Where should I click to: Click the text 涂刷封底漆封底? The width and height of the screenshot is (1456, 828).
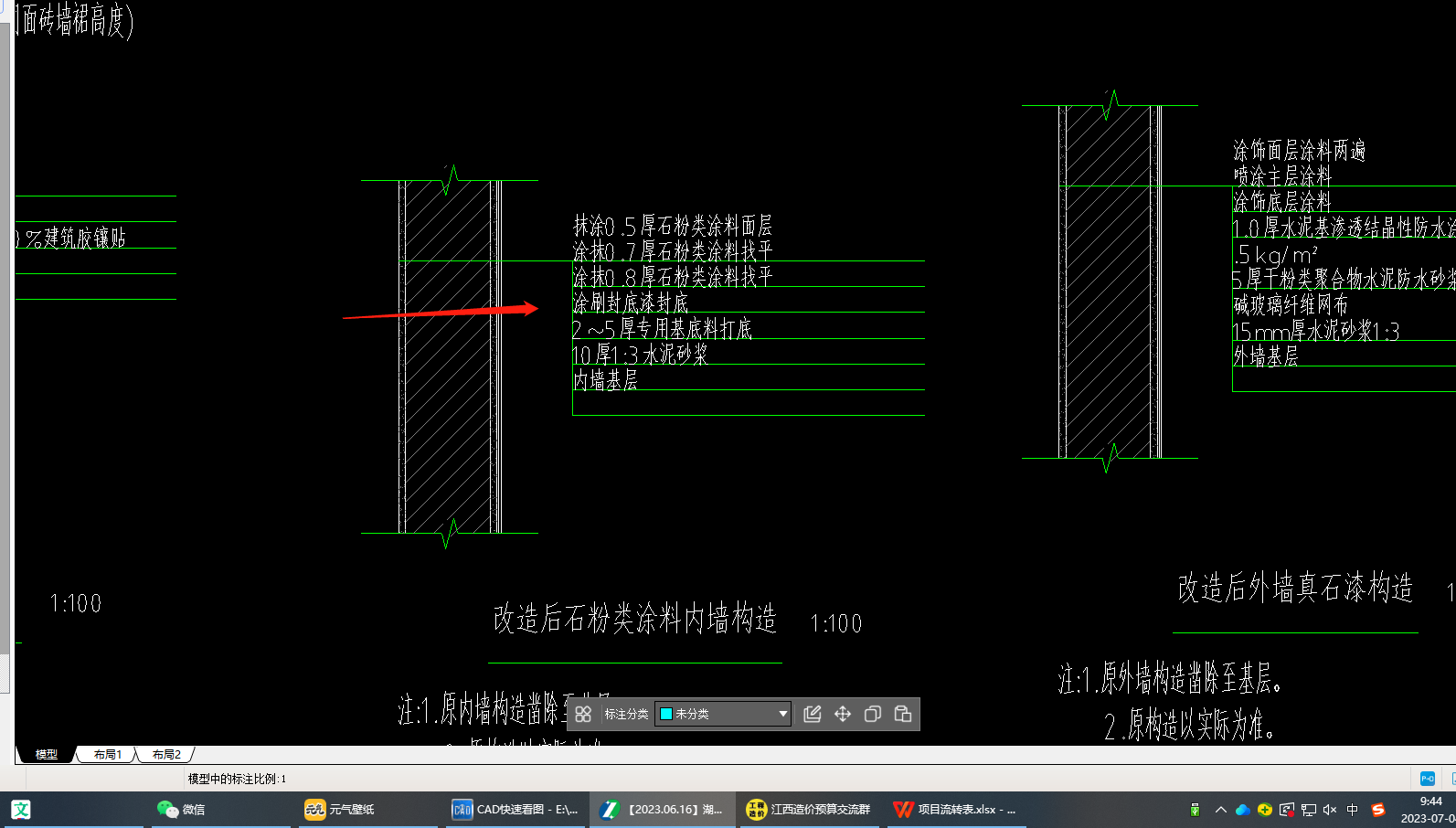(x=631, y=303)
